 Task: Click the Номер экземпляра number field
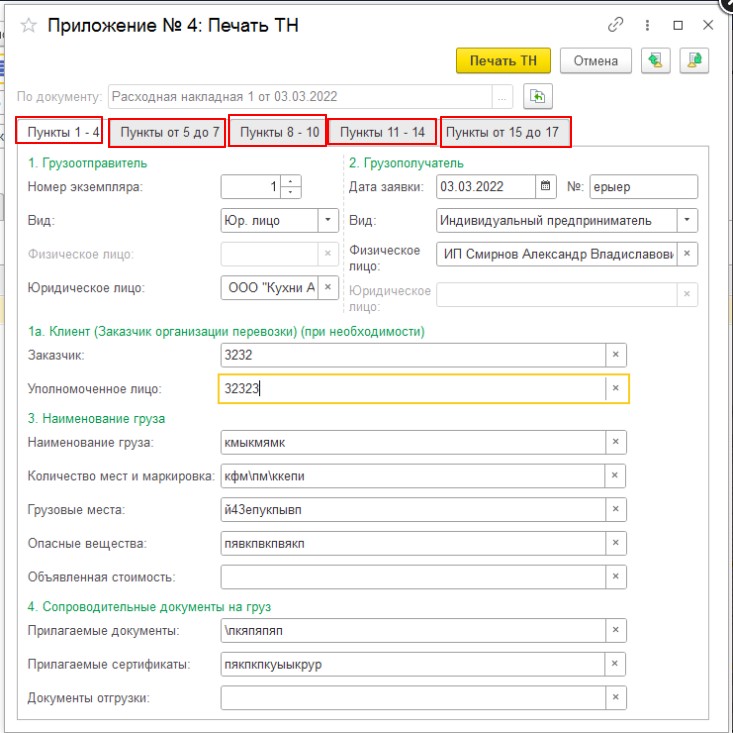pyautogui.click(x=251, y=187)
